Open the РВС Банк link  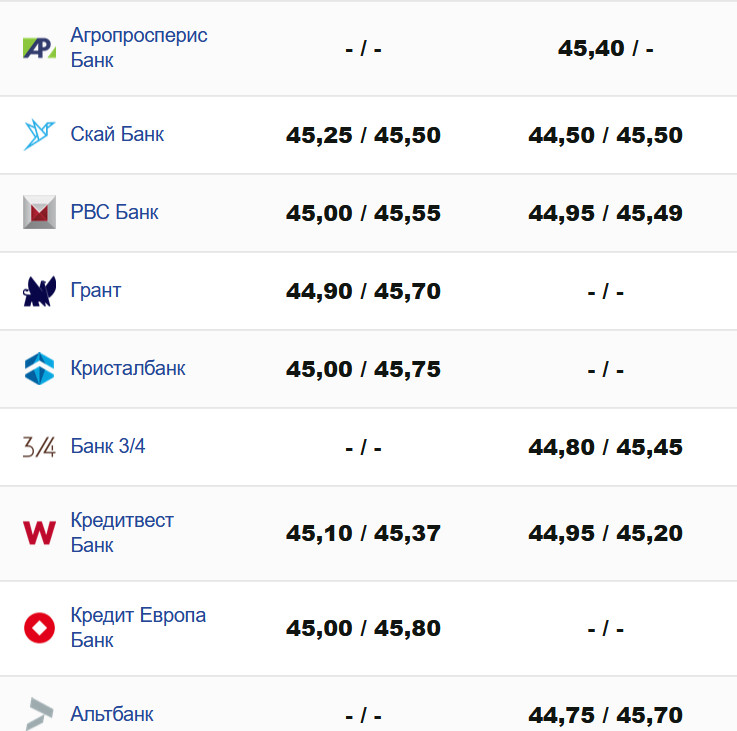[x=114, y=212]
